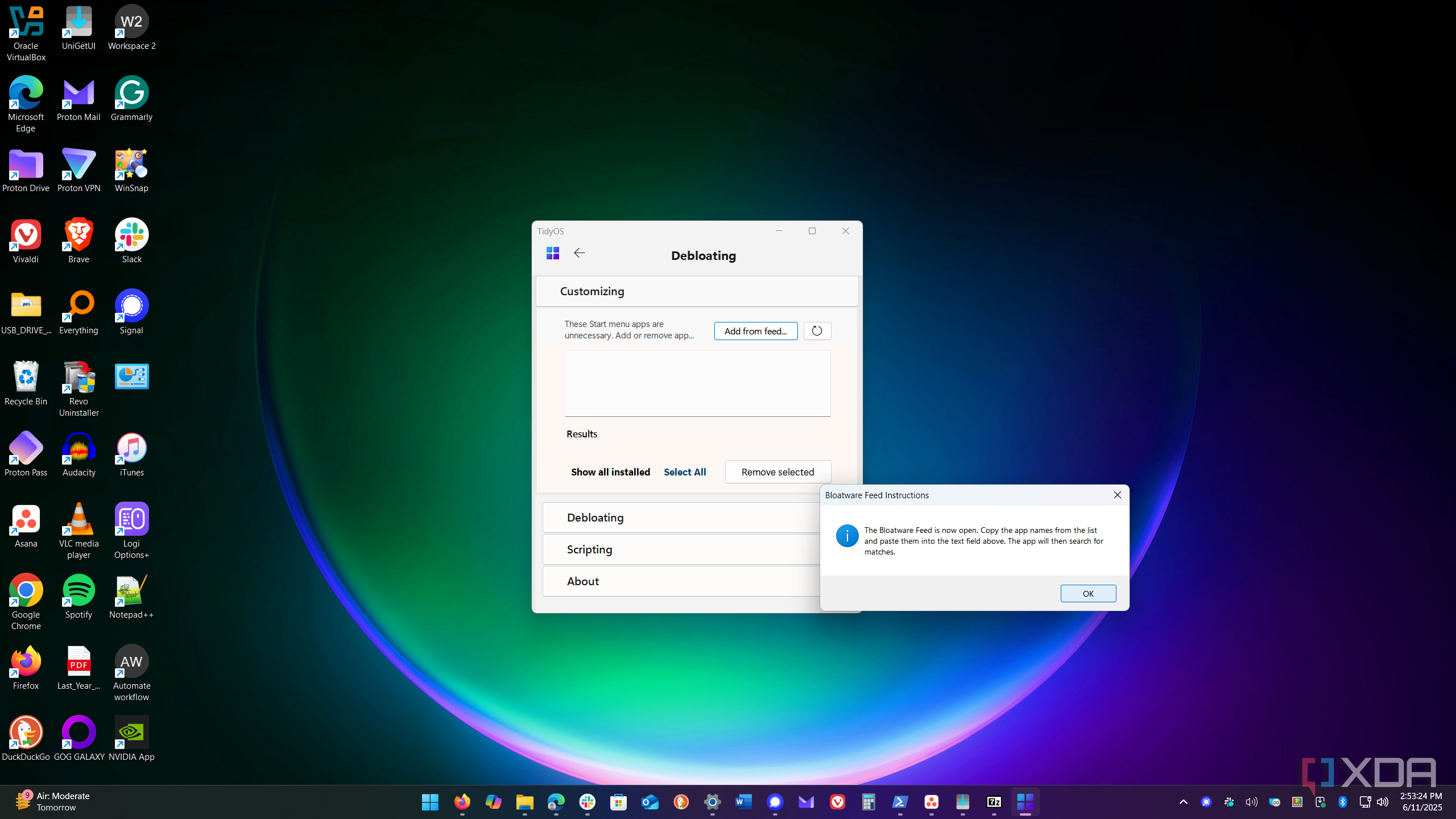
Task: Open Word from the taskbar
Action: pyautogui.click(x=743, y=802)
